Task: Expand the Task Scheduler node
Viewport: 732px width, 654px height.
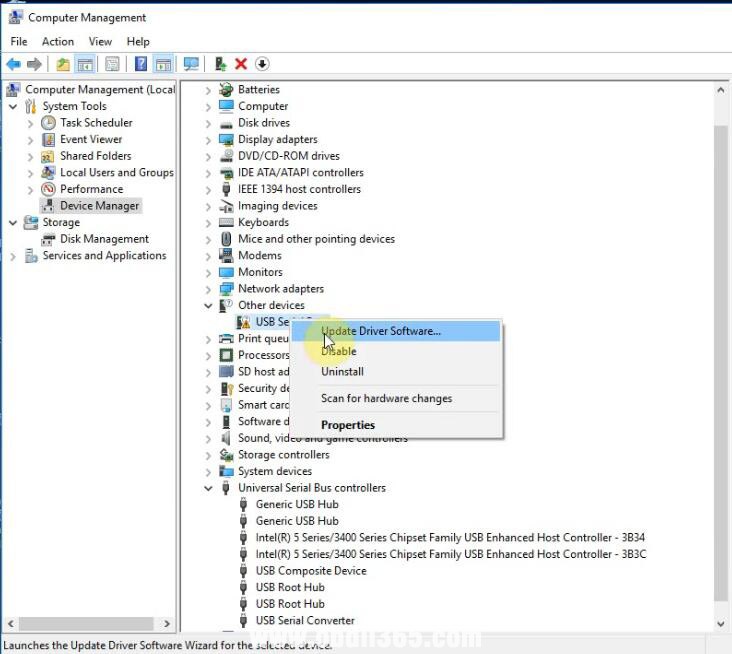Action: pyautogui.click(x=30, y=124)
